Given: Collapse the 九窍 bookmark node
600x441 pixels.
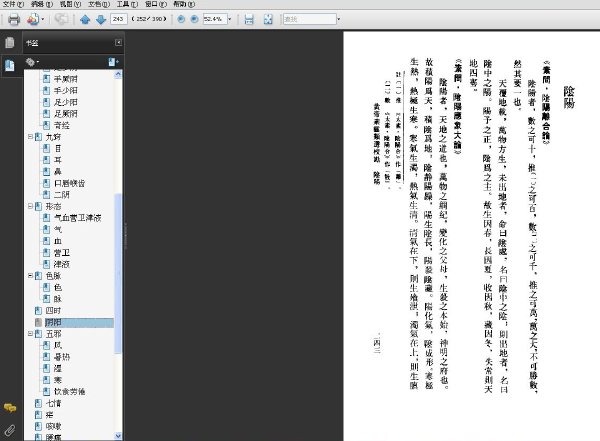Looking at the screenshot, I should point(30,137).
